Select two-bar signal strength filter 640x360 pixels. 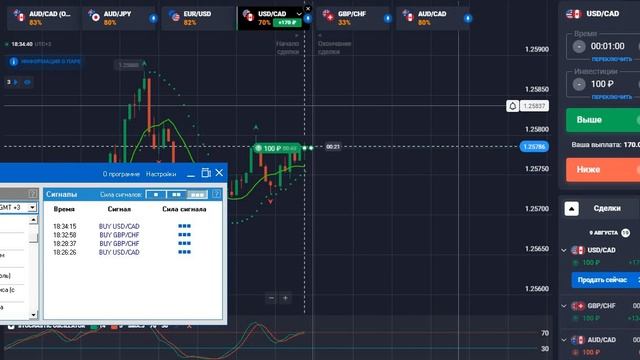[176, 195]
